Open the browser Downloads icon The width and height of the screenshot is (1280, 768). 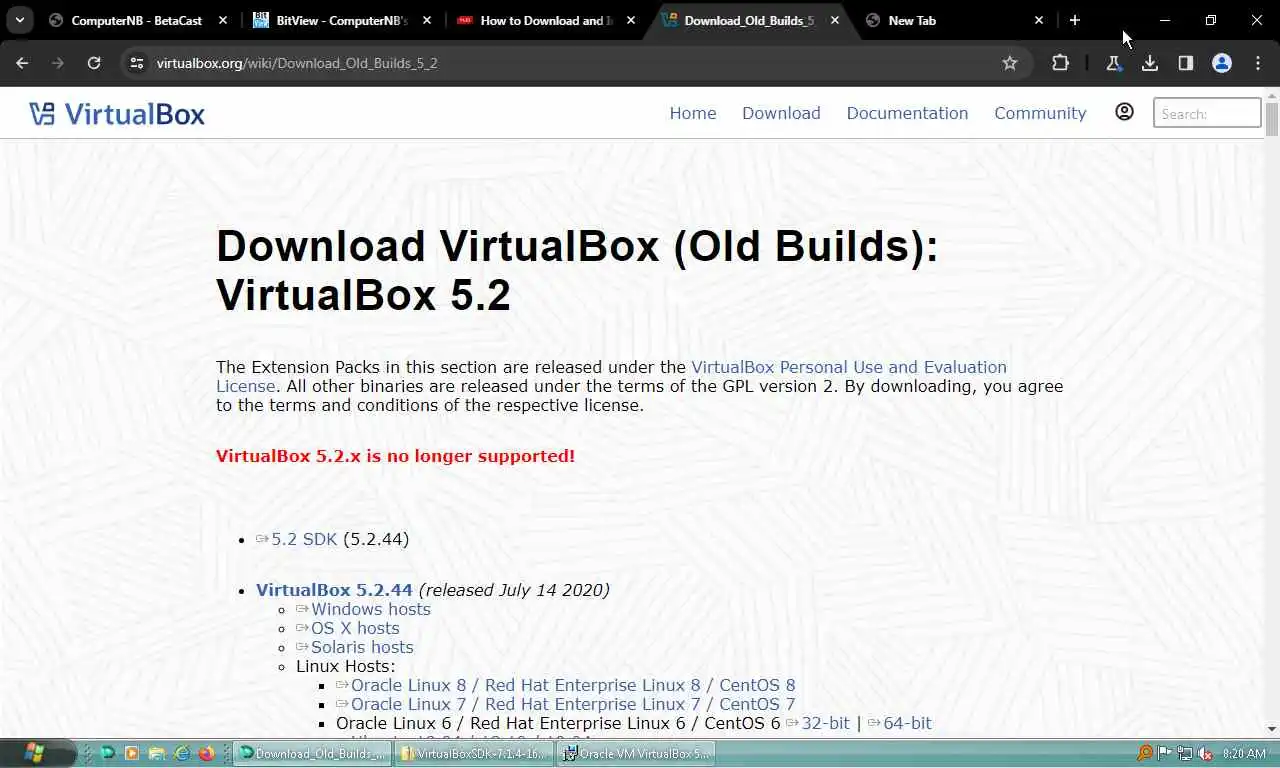tap(1150, 63)
